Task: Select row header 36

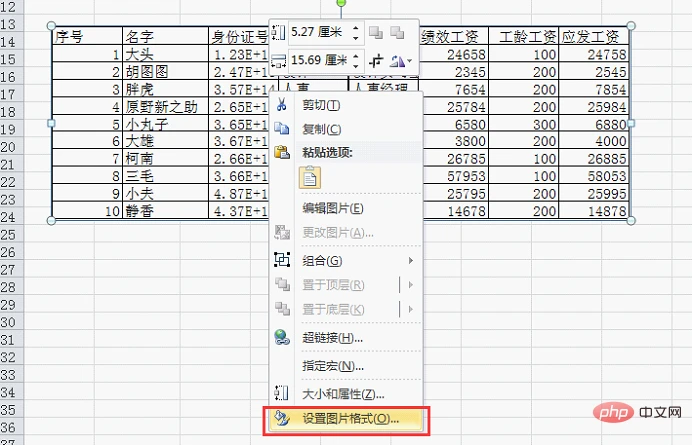Action: 9,427
